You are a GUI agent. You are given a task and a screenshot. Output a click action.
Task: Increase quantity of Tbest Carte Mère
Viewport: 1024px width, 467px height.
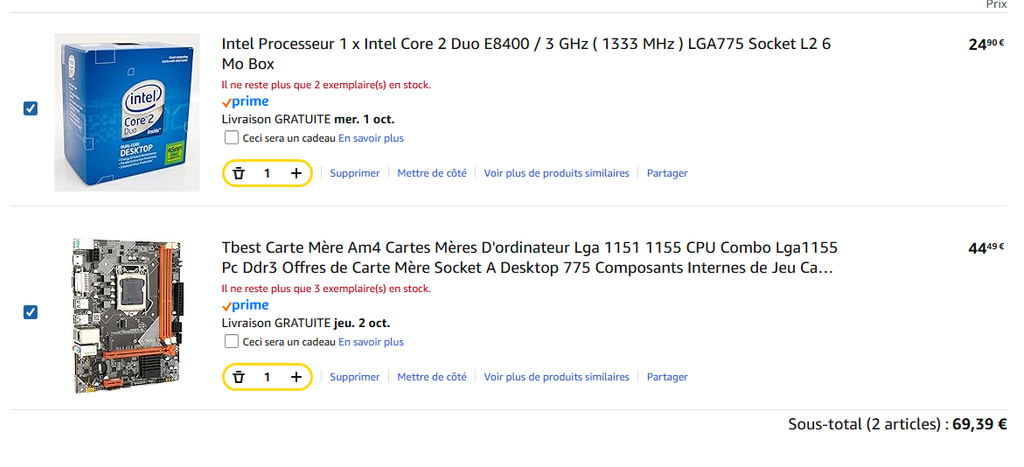pyautogui.click(x=296, y=377)
